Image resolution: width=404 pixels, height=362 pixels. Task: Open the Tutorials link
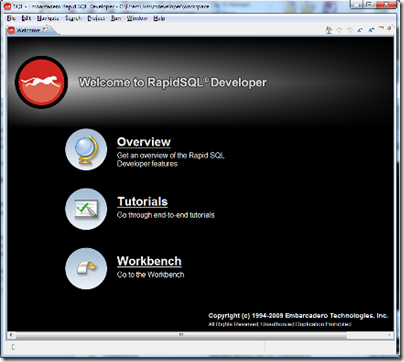pyautogui.click(x=142, y=202)
